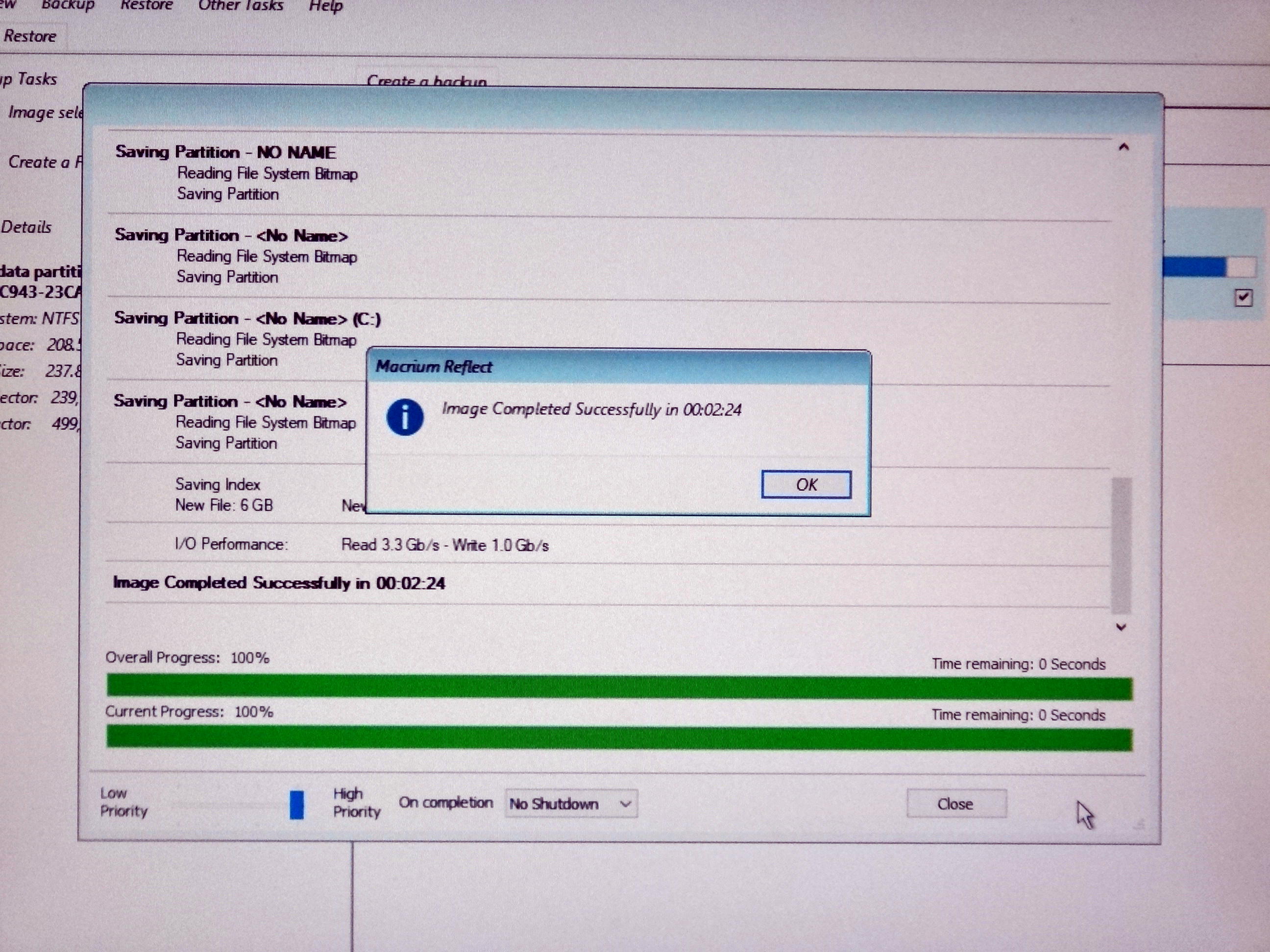This screenshot has width=1270, height=952.
Task: Click OK in the Macrium Reflect dialog
Action: [x=806, y=485]
